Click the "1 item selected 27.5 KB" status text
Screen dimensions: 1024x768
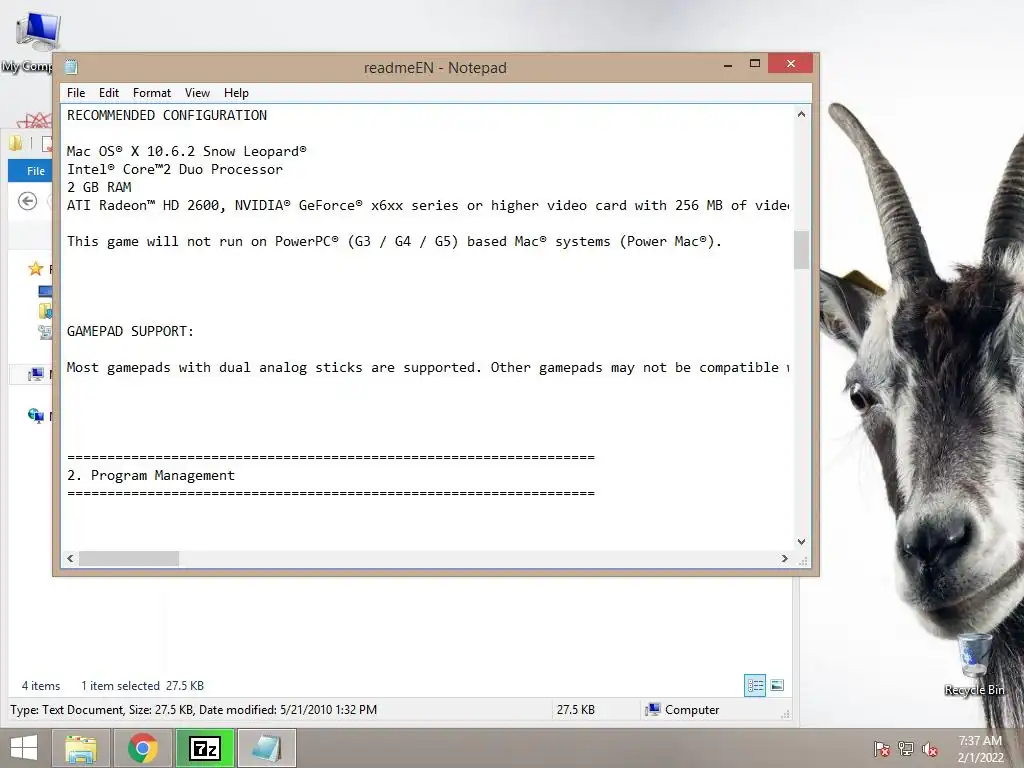click(x=142, y=686)
